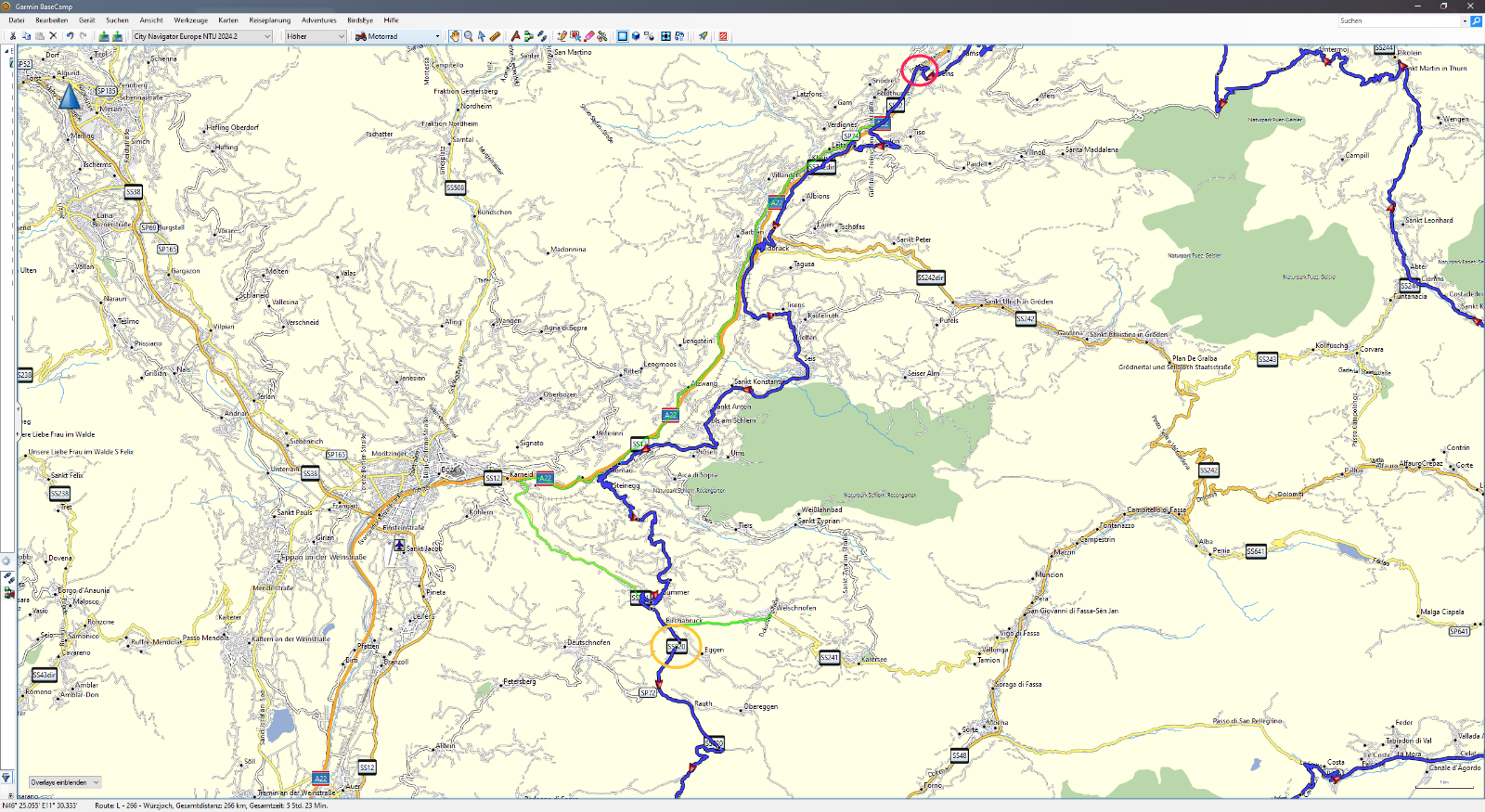The width and height of the screenshot is (1485, 812).
Task: Click the Cut (scissors) toolbar icon
Action: 13,36
